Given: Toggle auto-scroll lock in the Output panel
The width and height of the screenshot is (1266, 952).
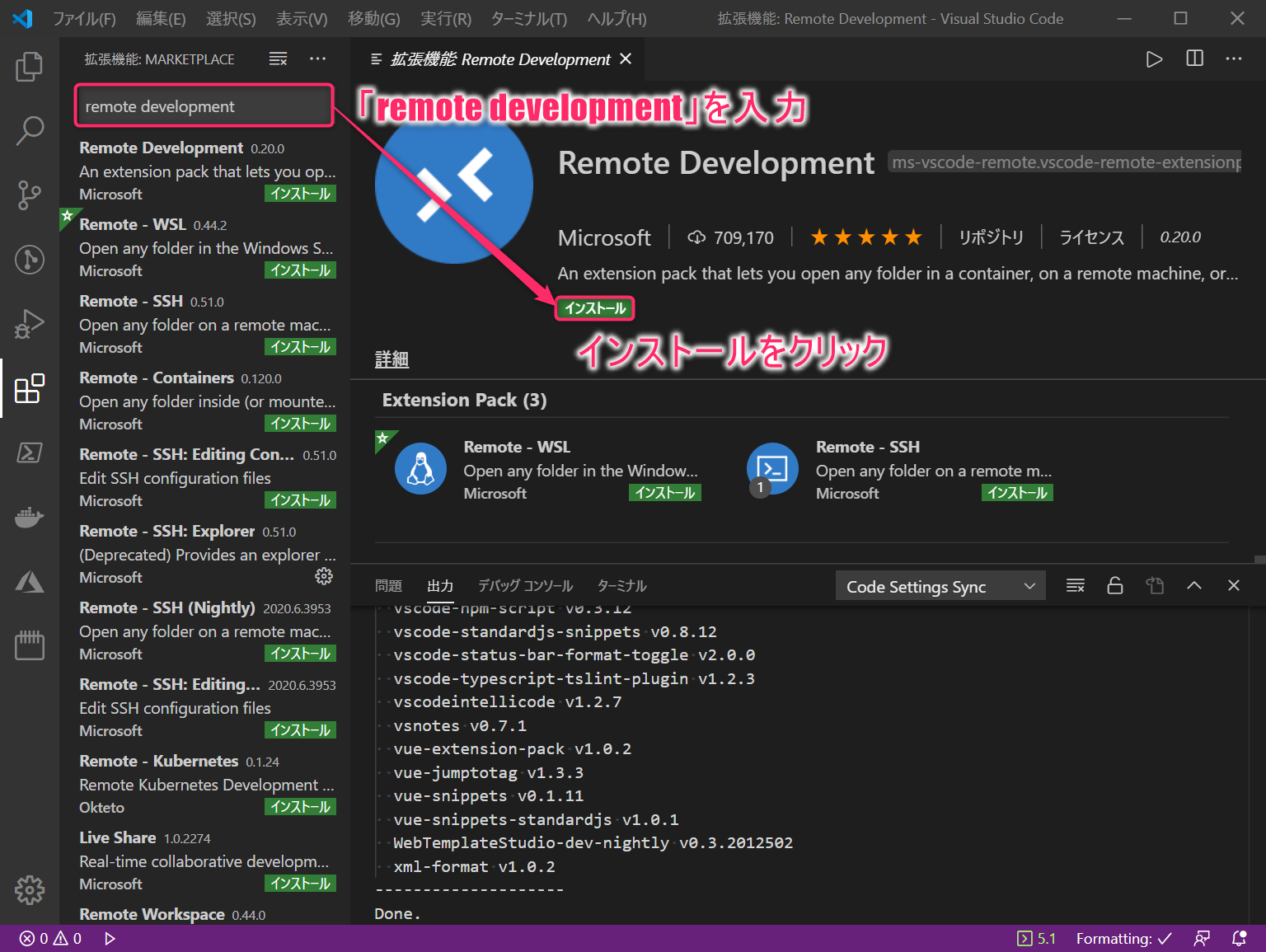Looking at the screenshot, I should tap(1114, 585).
